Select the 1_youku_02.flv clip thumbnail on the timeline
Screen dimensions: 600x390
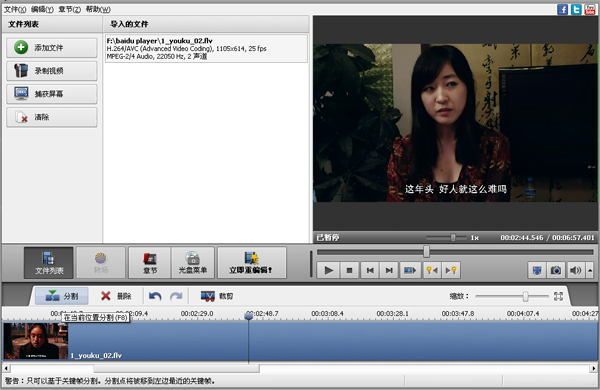tap(36, 341)
